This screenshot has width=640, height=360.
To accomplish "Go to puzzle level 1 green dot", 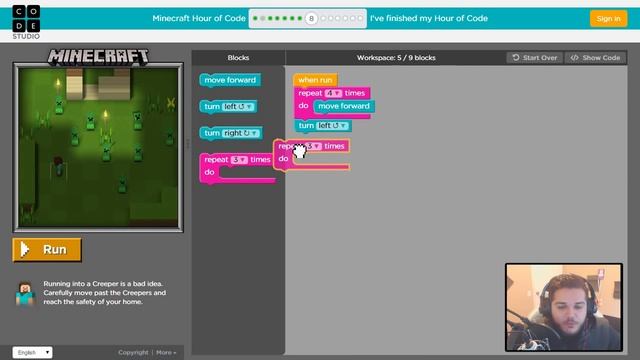I will tap(255, 18).
